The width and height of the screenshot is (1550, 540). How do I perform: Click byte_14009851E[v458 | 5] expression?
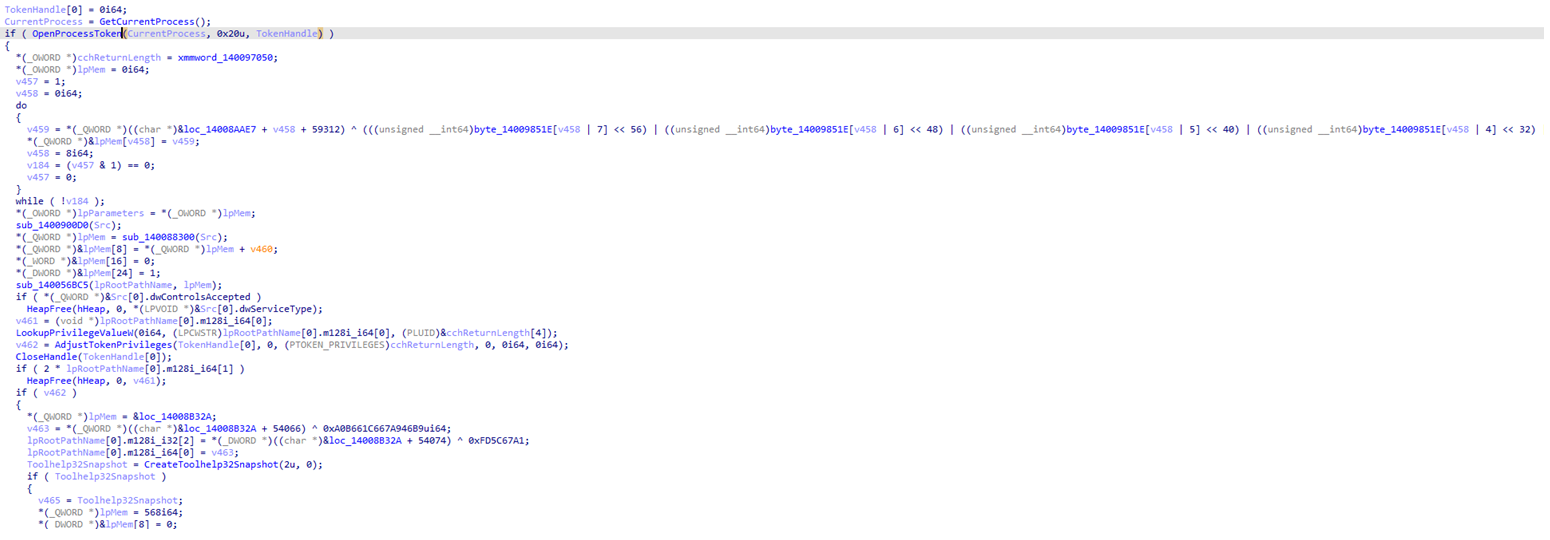[1134, 129]
